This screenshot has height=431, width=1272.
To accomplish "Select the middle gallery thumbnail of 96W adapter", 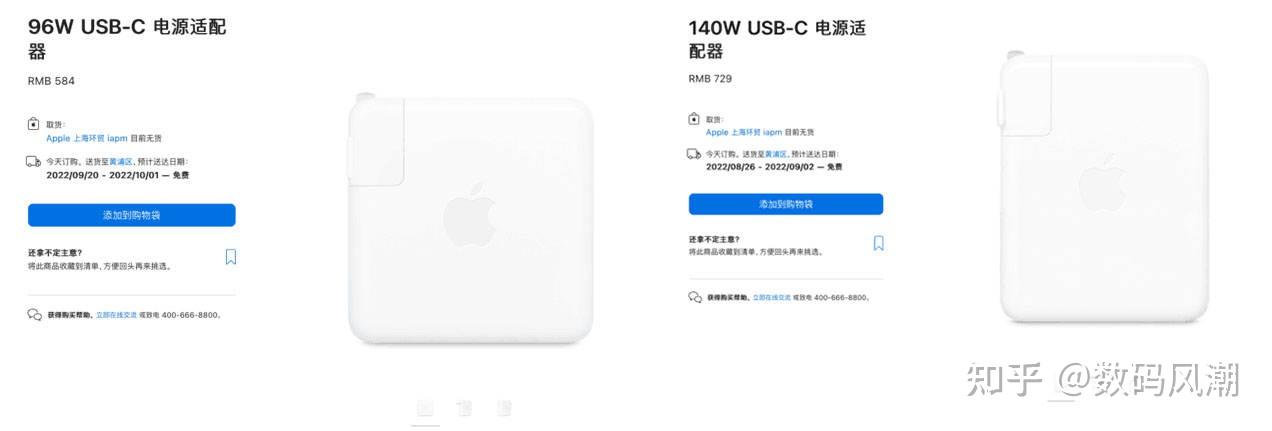I will (464, 407).
